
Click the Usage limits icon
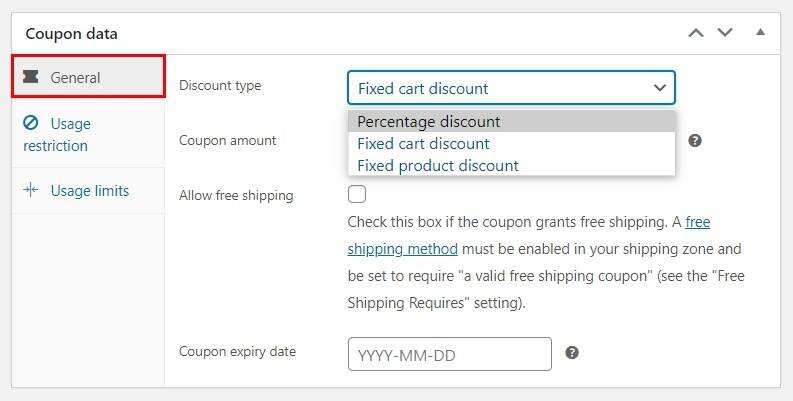point(31,190)
